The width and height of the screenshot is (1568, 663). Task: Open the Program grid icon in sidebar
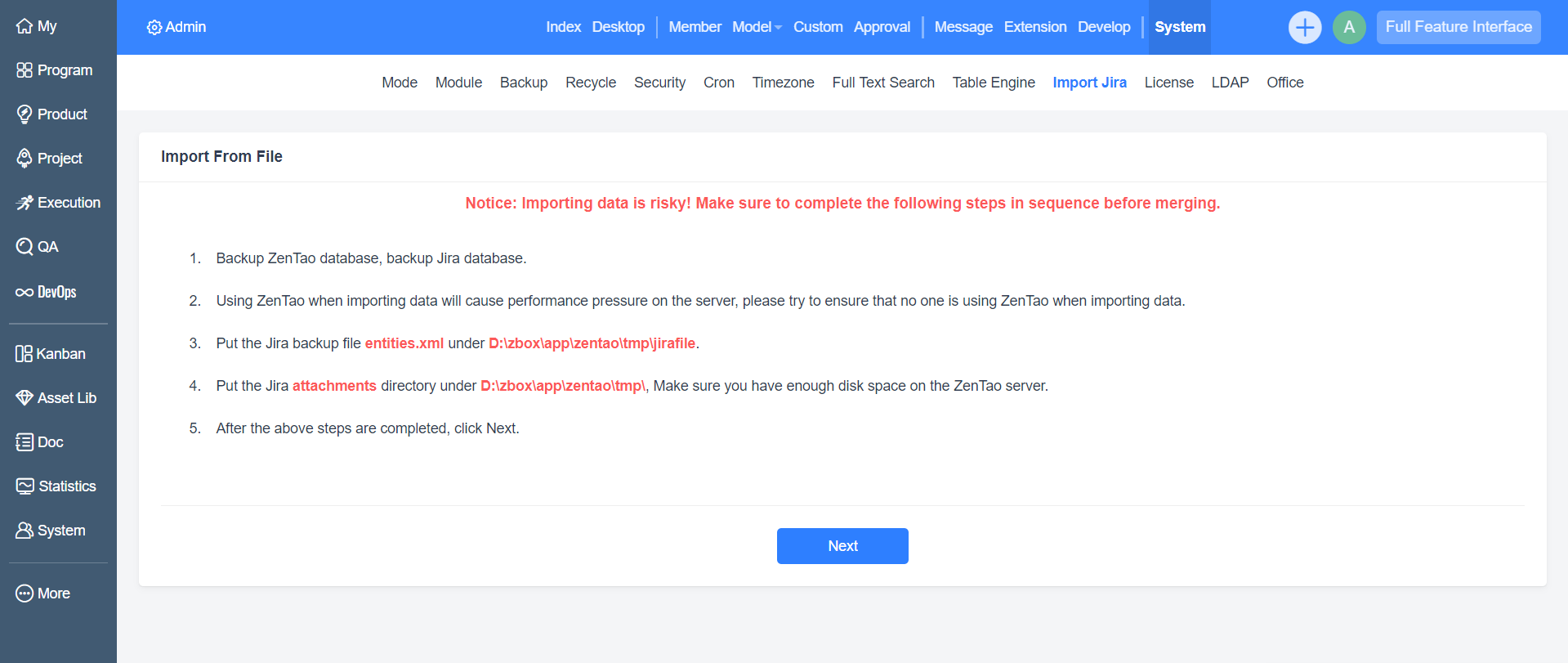(x=25, y=70)
